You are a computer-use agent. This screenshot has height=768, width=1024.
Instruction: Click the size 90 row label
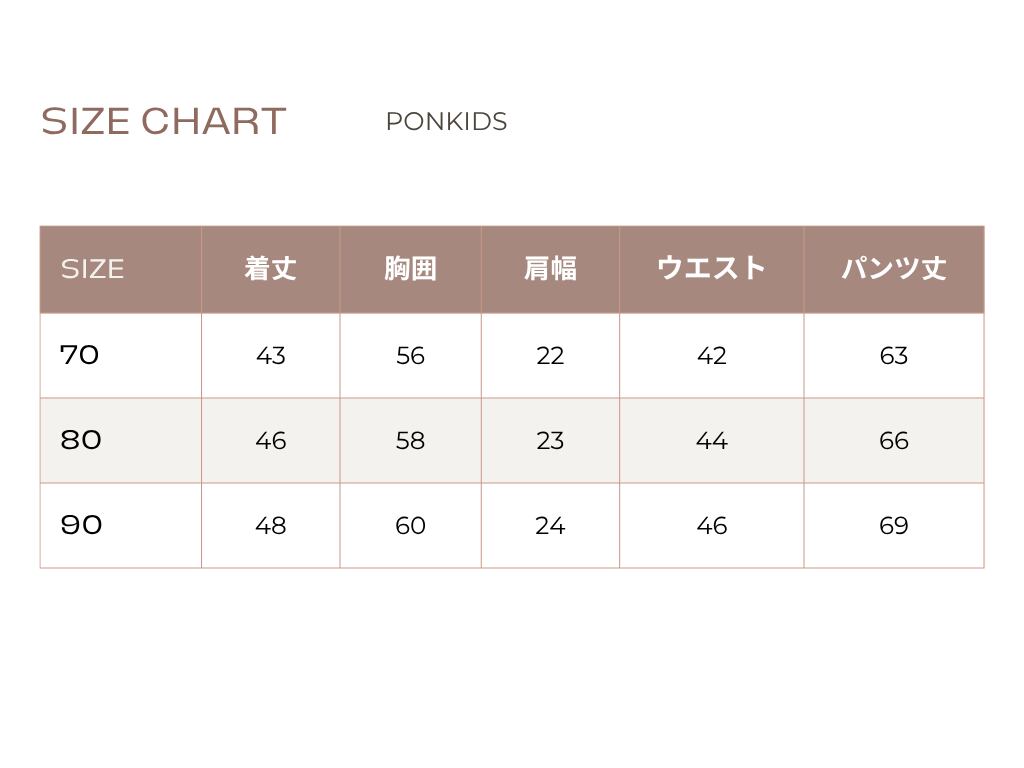tap(81, 525)
